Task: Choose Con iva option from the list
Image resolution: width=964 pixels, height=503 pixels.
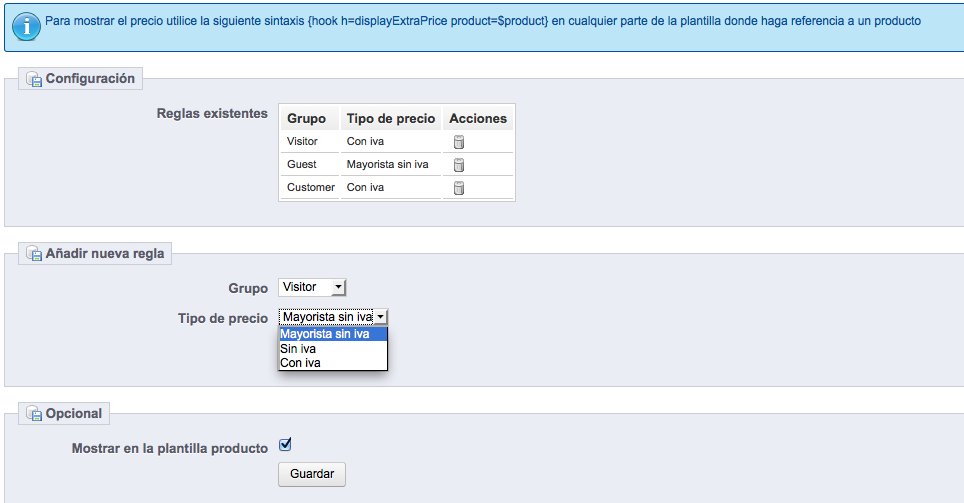Action: pos(333,363)
